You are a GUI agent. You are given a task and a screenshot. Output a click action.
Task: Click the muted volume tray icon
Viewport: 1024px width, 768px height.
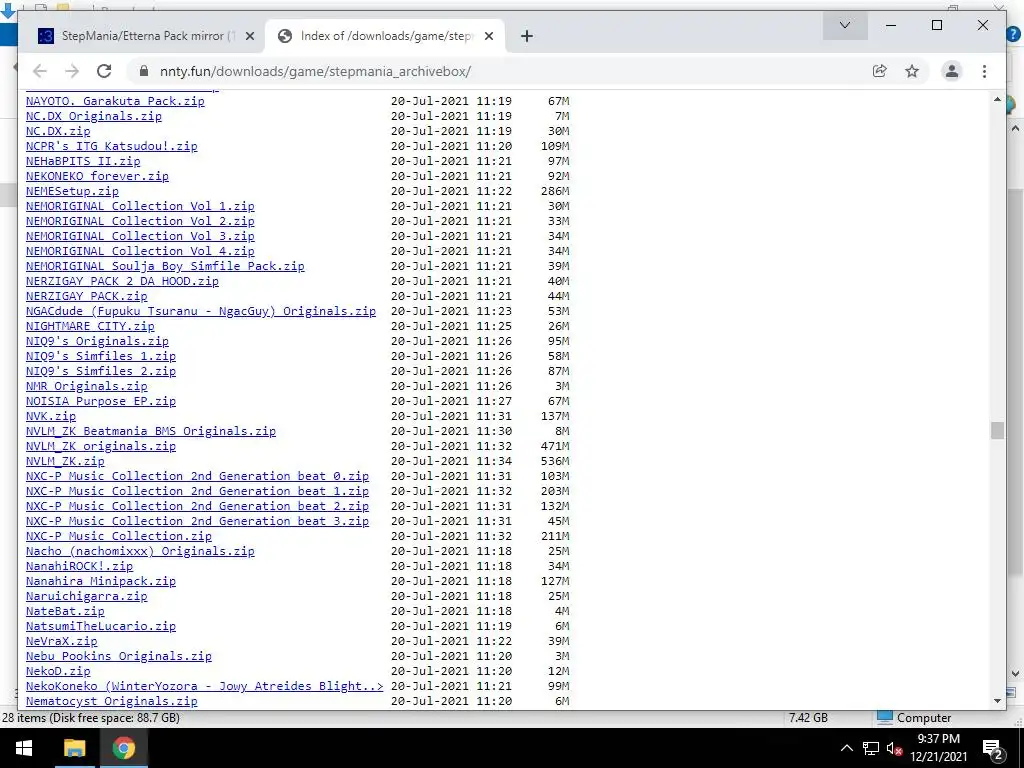[x=894, y=748]
